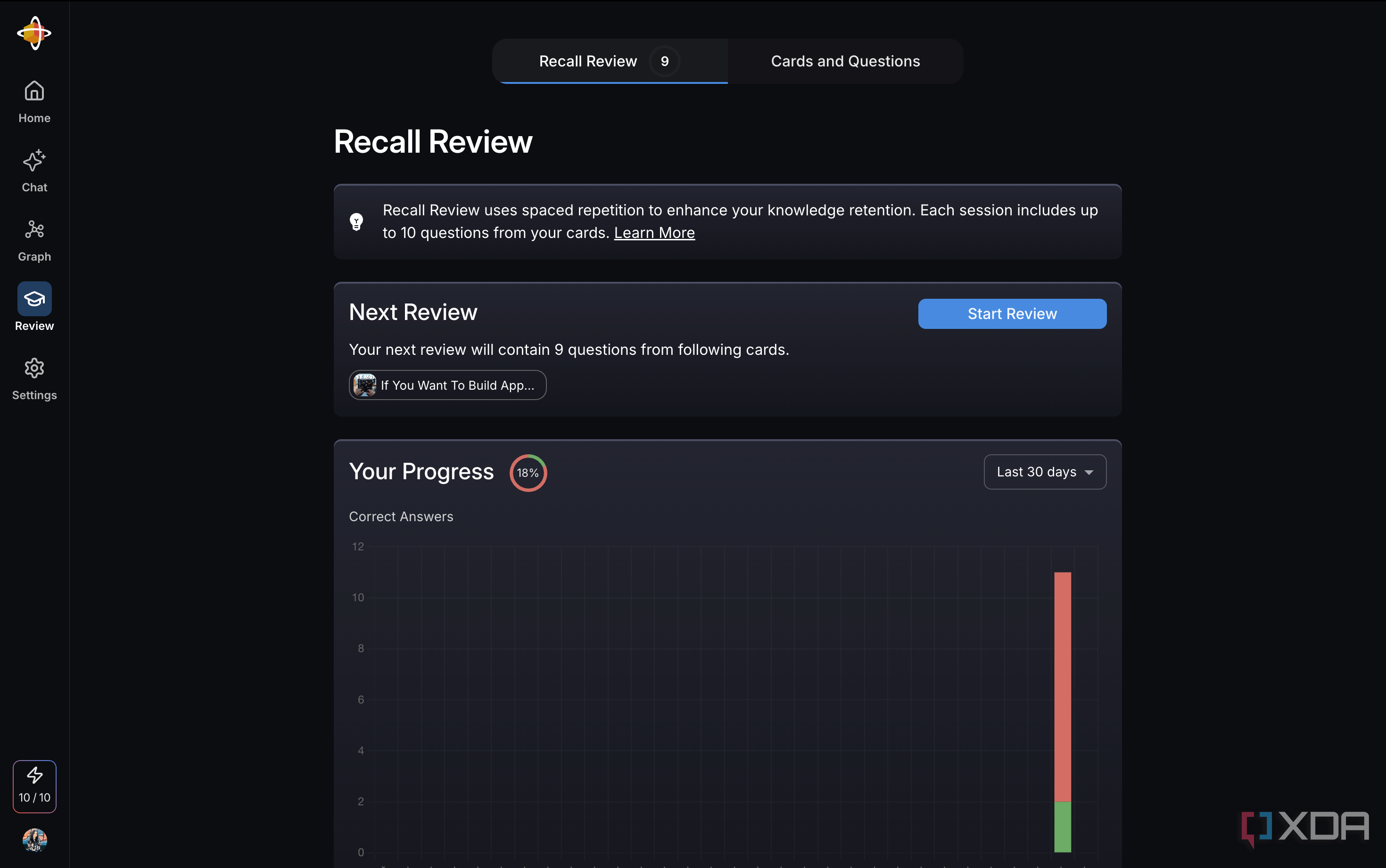Click the green correct answers bar segment

pyautogui.click(x=1062, y=827)
